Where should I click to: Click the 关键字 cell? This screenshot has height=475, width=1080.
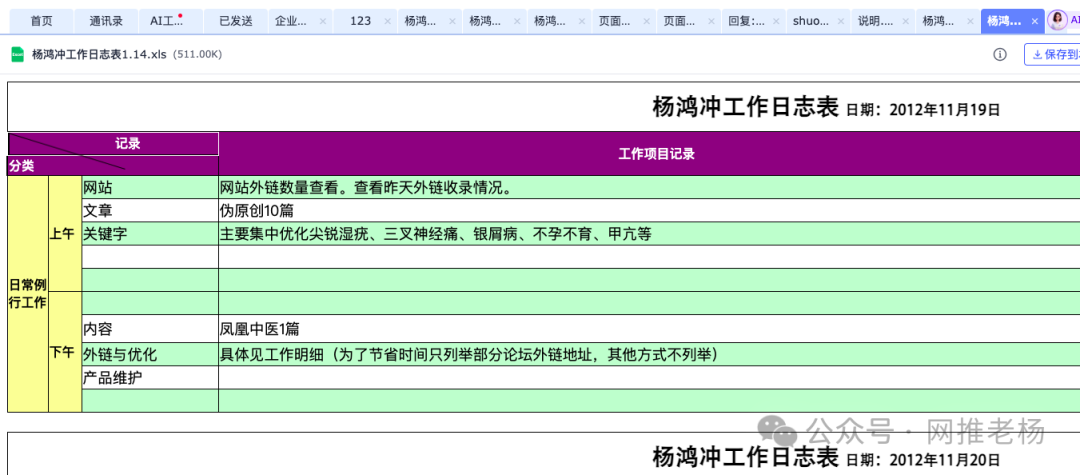coord(150,234)
